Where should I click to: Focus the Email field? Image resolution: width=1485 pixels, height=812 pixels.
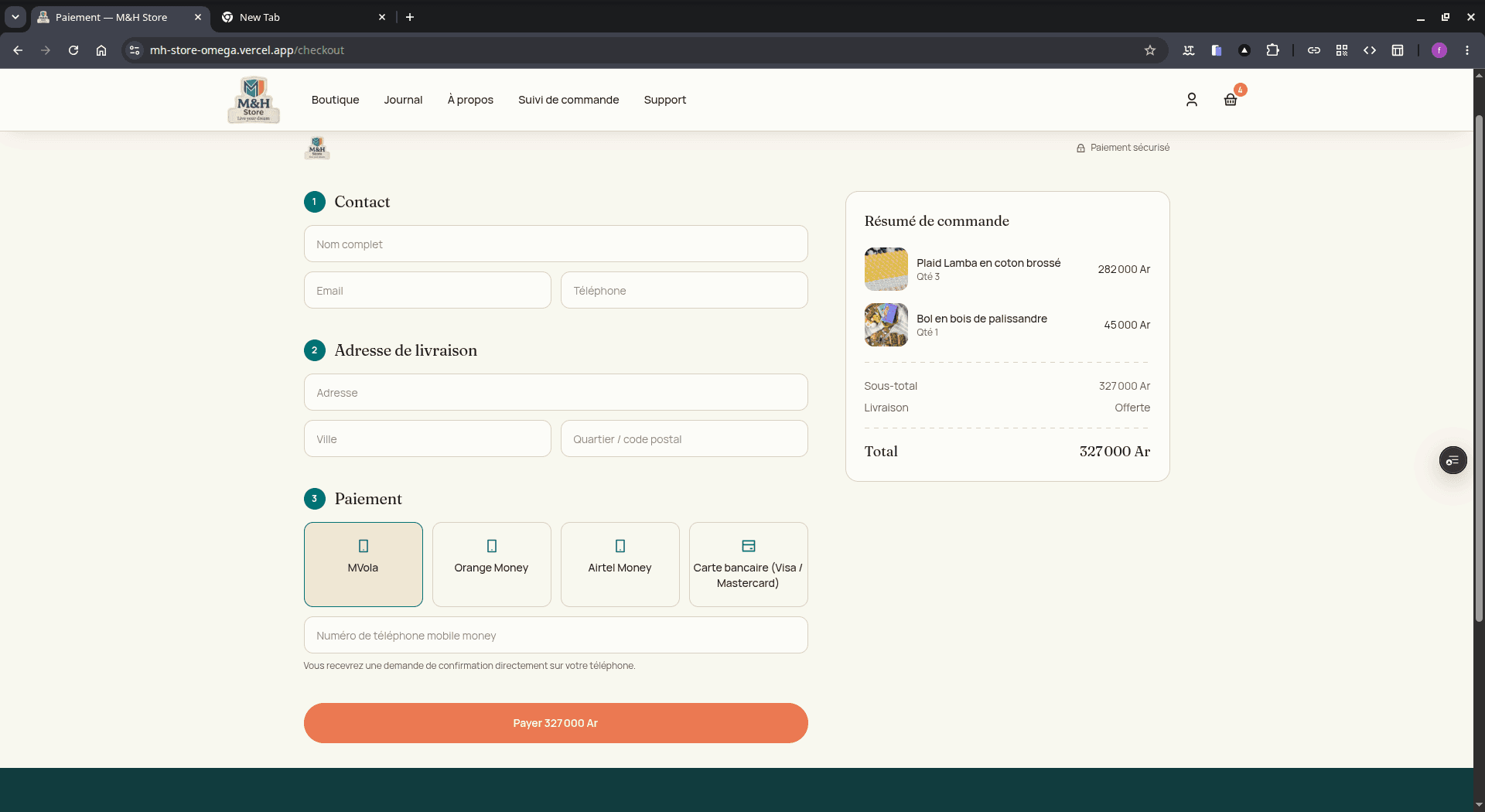point(428,291)
